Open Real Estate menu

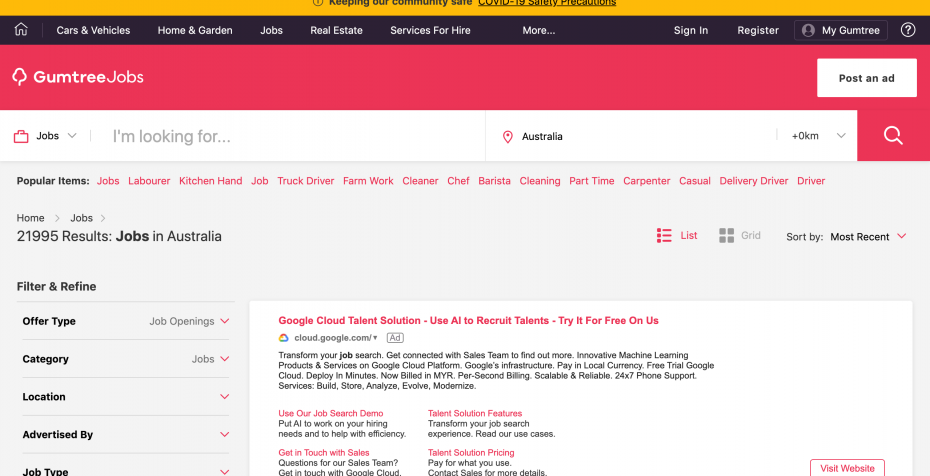pyautogui.click(x=336, y=30)
